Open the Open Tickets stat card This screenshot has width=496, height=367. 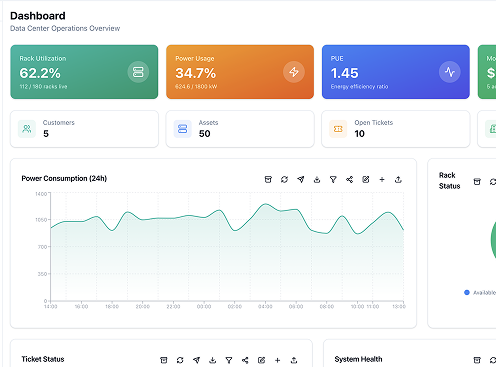click(x=396, y=129)
